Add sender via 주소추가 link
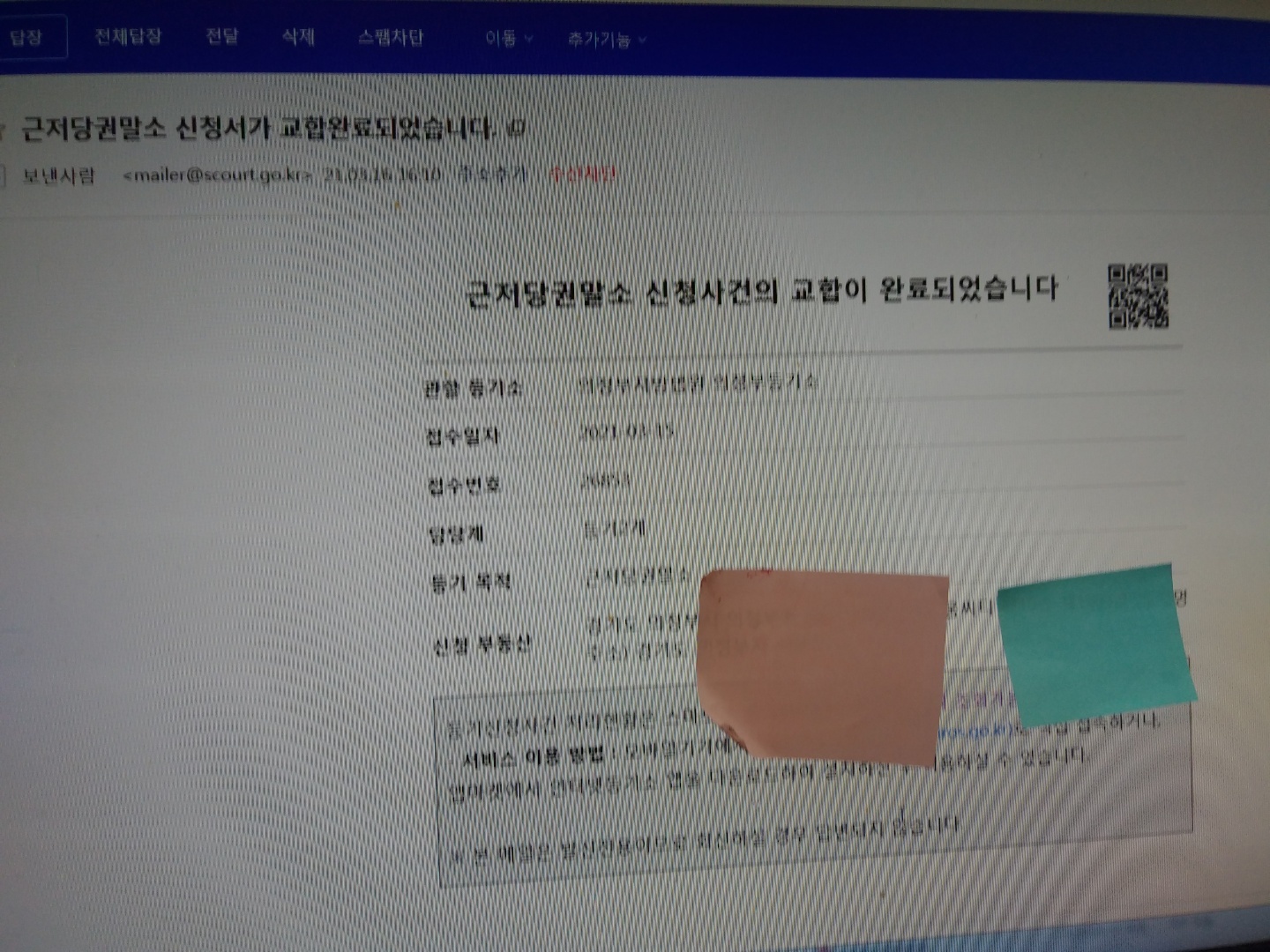This screenshot has width=1270, height=952. click(x=492, y=175)
